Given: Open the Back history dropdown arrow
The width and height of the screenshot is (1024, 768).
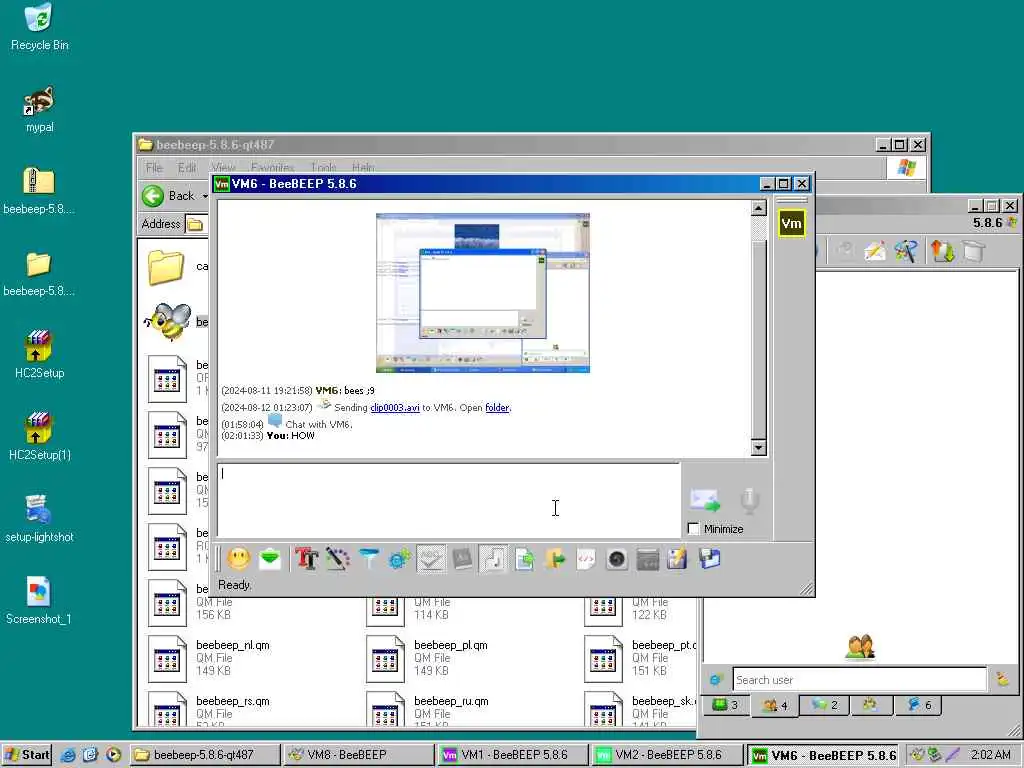Looking at the screenshot, I should [204, 195].
